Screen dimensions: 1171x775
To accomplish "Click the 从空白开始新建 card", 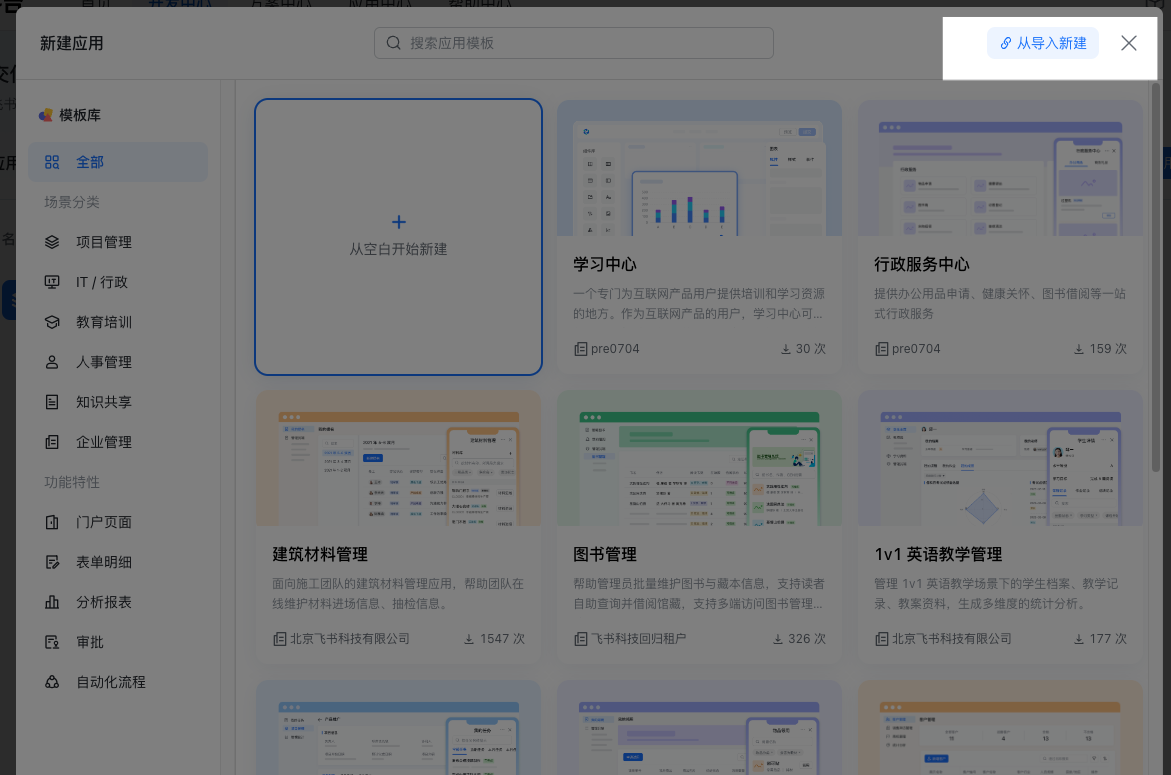I will click(x=398, y=237).
